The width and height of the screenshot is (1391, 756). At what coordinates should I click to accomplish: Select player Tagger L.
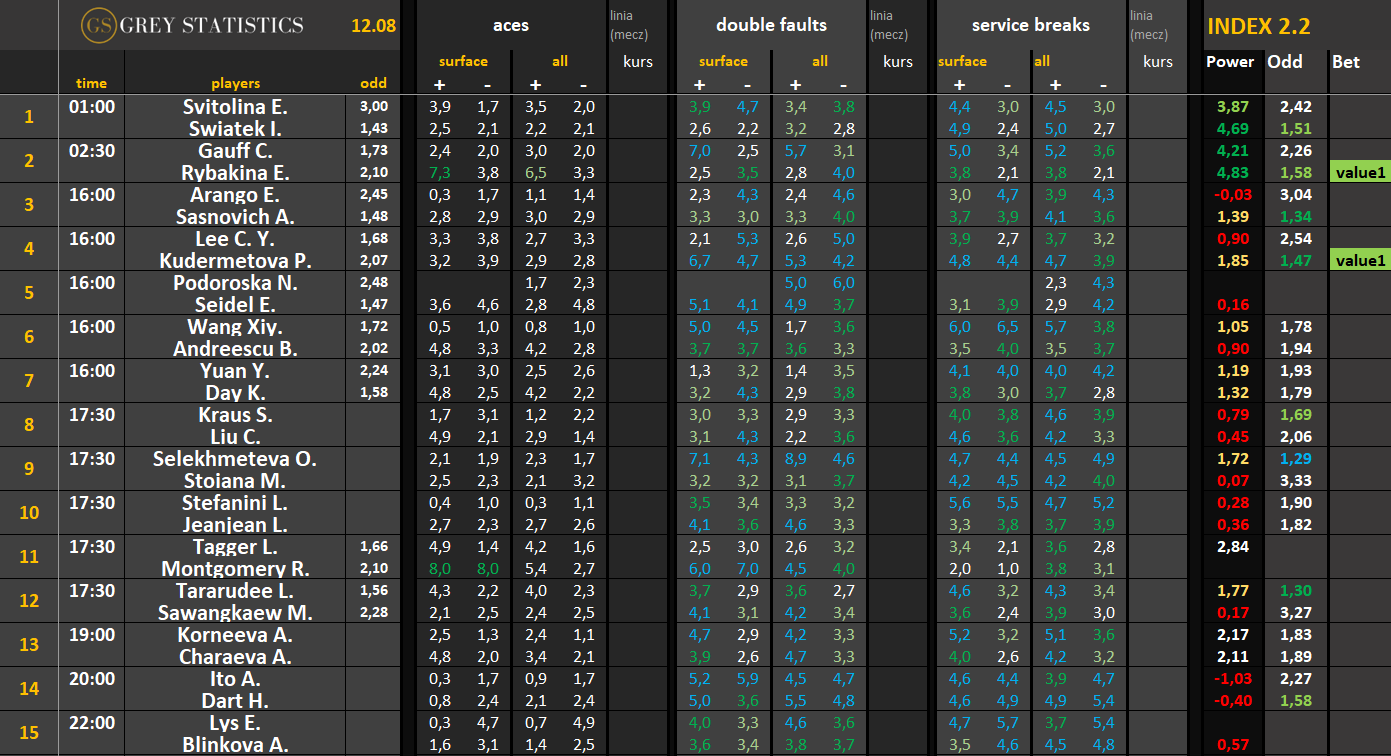pyautogui.click(x=236, y=546)
